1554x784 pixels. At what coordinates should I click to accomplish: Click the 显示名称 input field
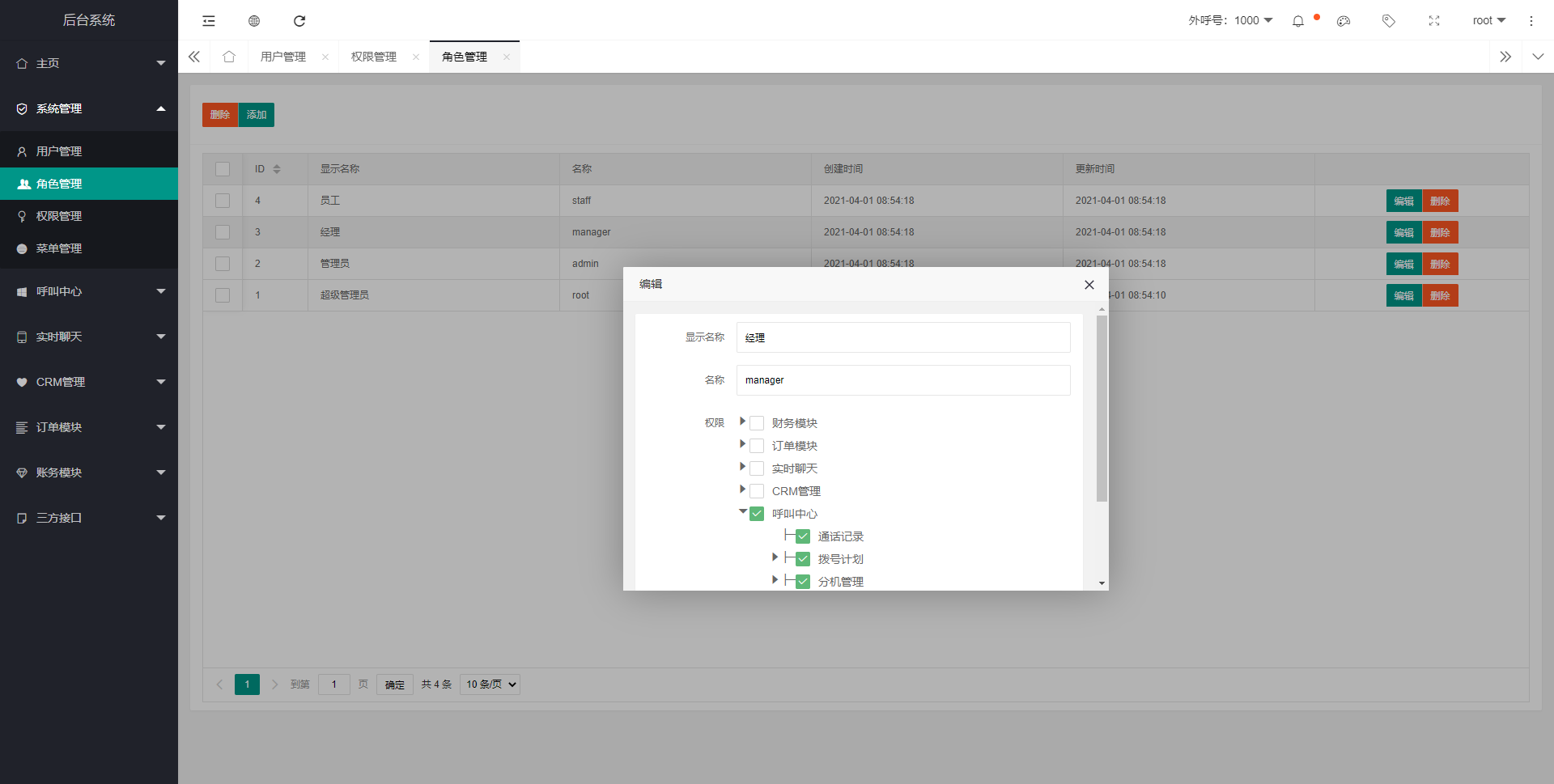pyautogui.click(x=902, y=337)
